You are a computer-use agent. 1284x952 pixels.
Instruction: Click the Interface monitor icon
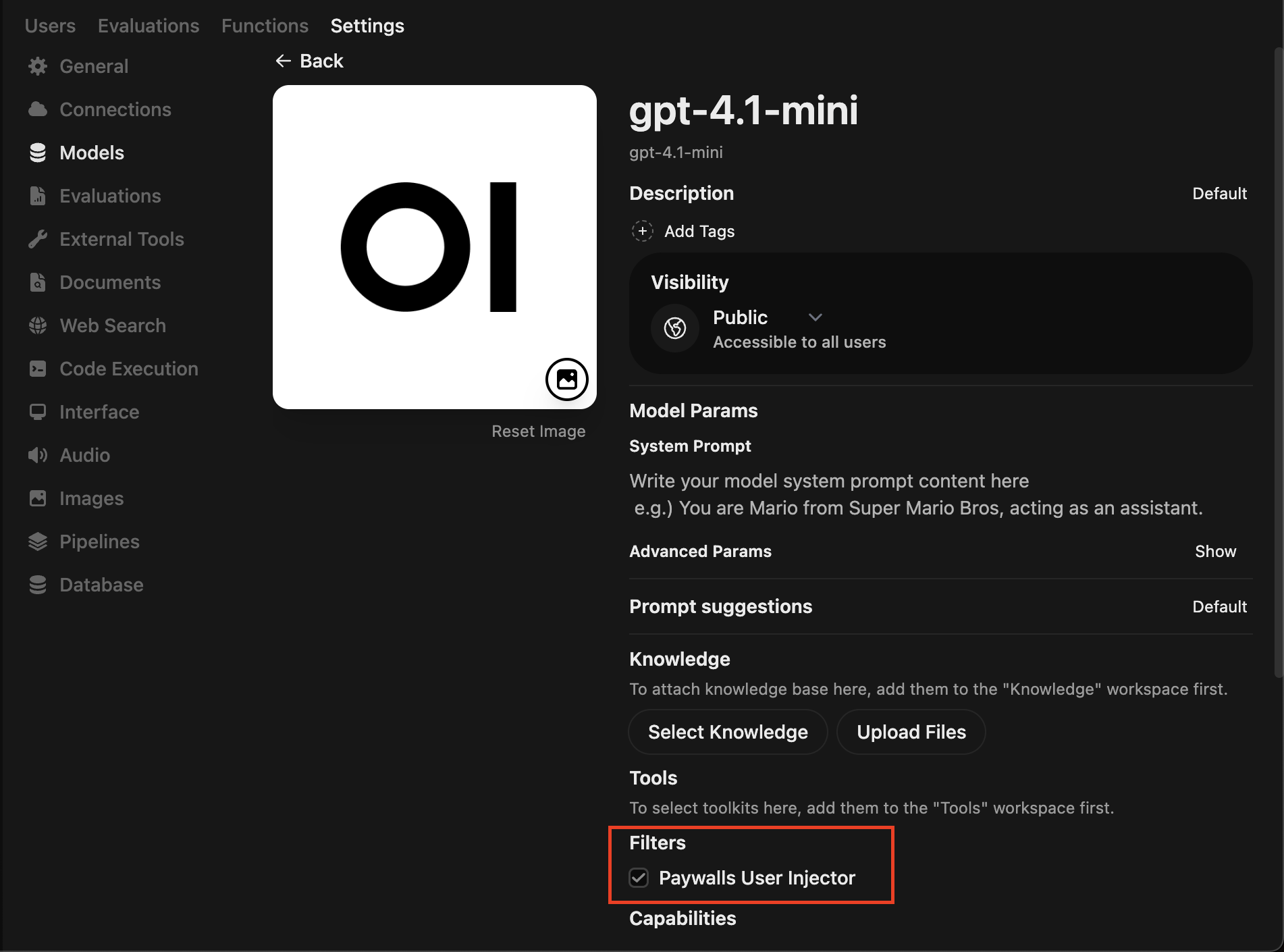pyautogui.click(x=38, y=412)
